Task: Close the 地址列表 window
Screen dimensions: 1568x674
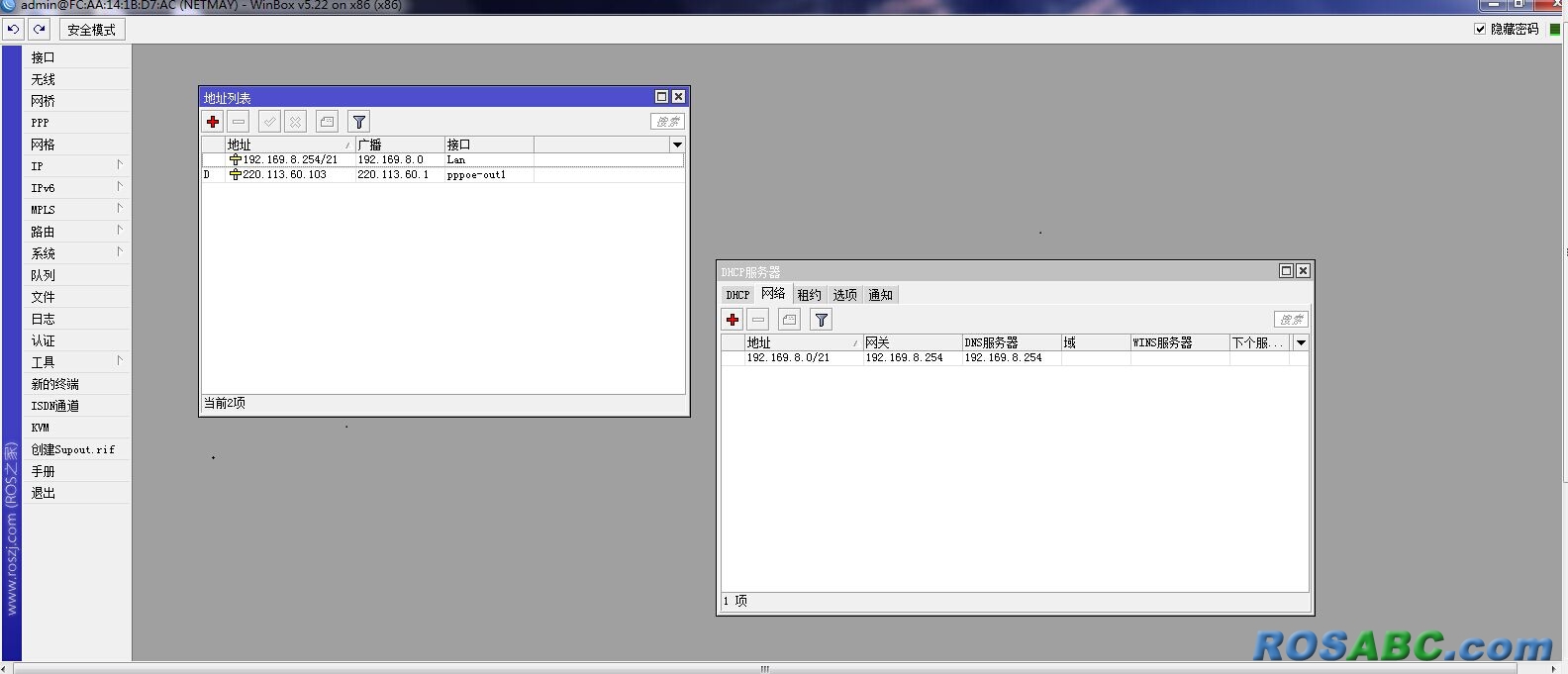Action: click(678, 97)
